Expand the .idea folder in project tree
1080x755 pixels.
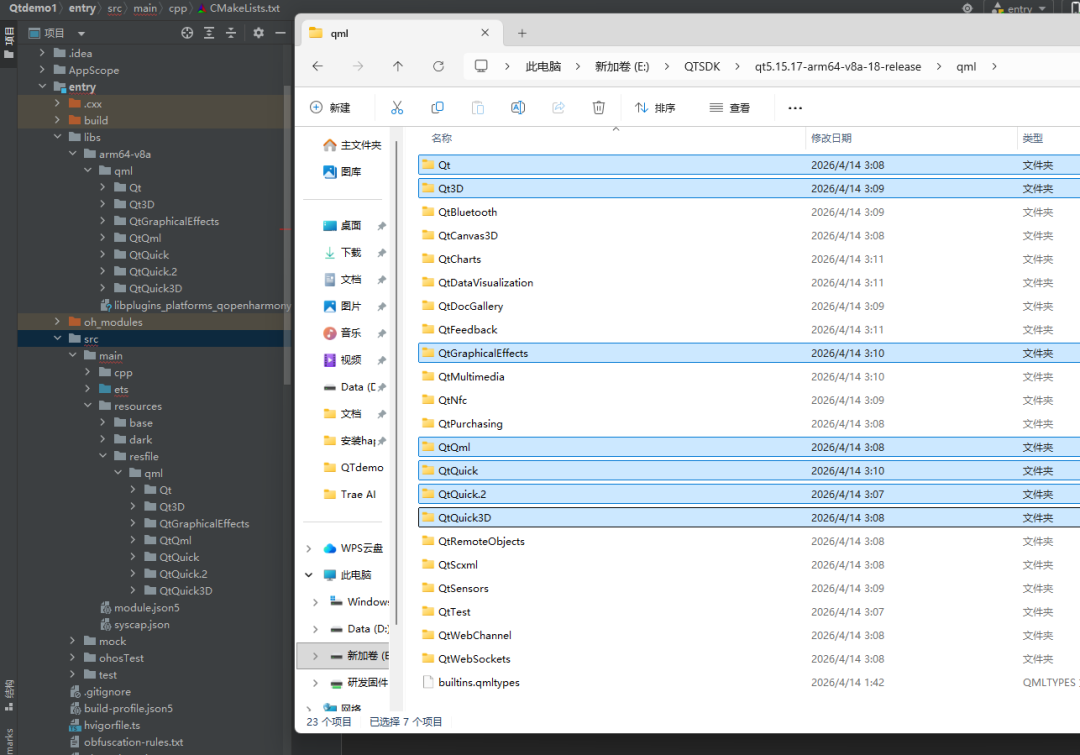click(42, 52)
